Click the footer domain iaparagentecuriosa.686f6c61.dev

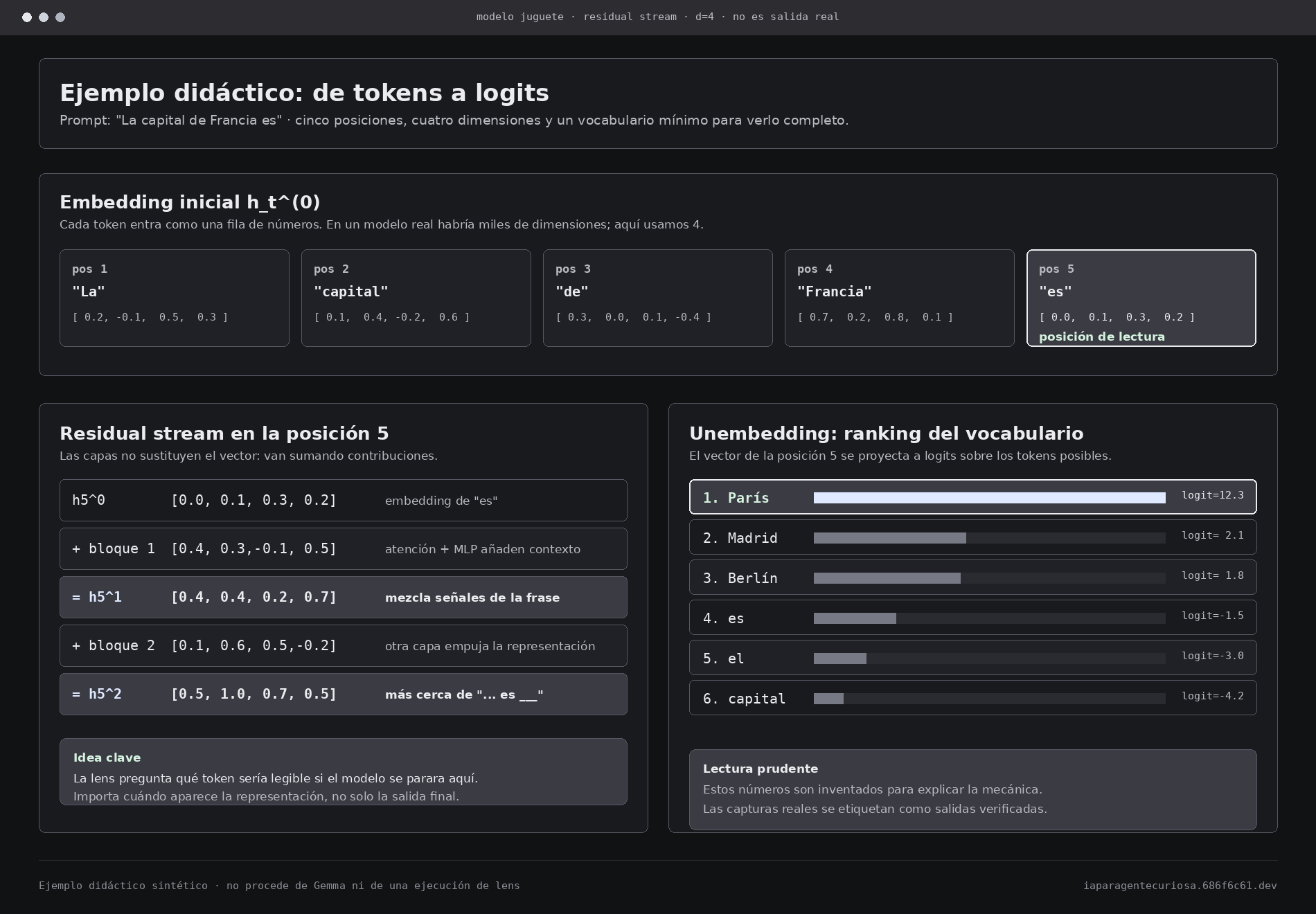pyautogui.click(x=1180, y=886)
